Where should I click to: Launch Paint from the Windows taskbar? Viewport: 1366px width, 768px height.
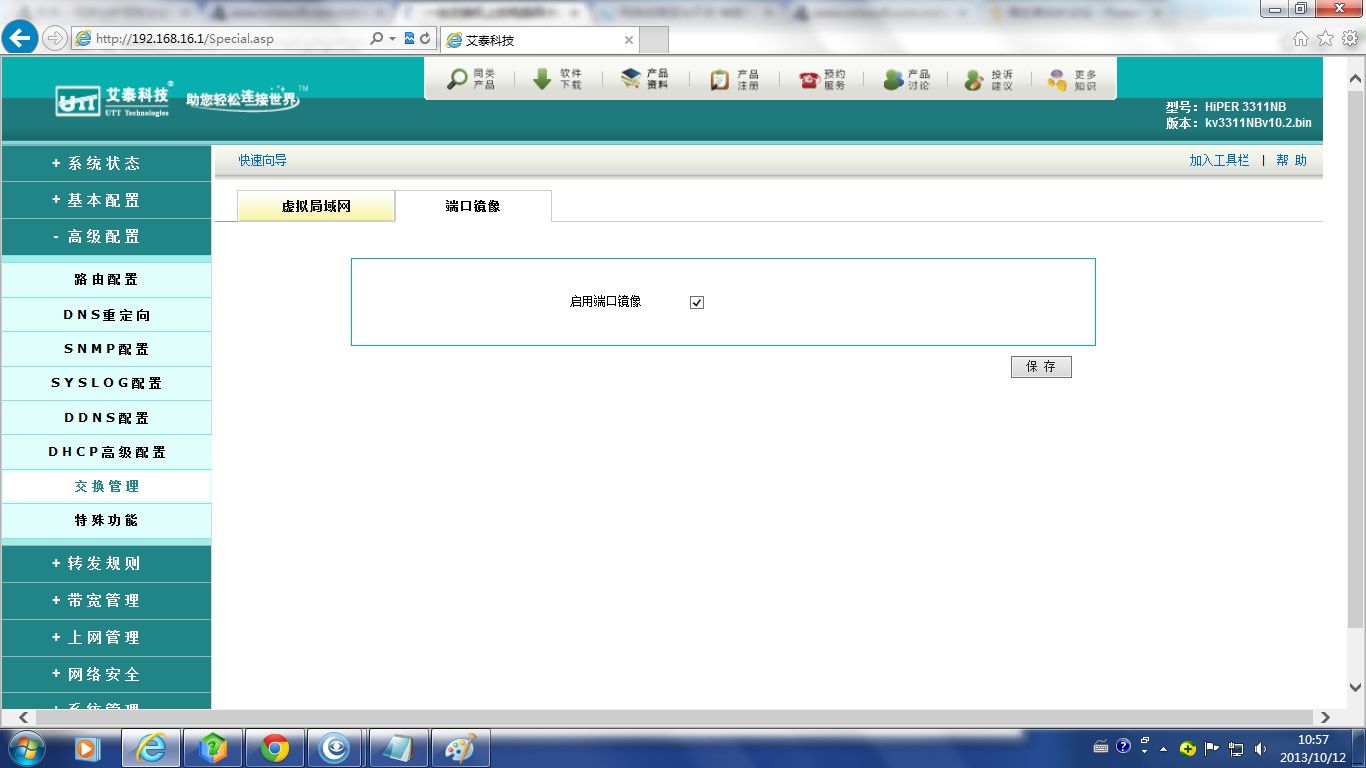461,748
